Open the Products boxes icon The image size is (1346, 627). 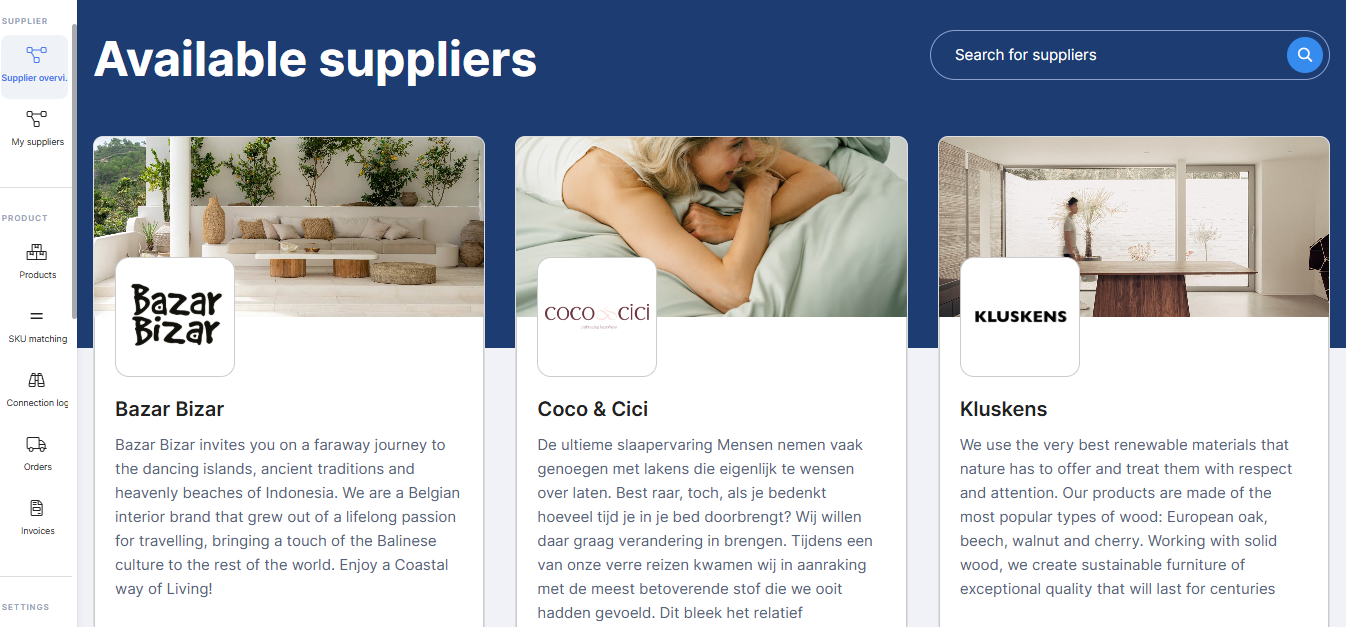[x=37, y=252]
